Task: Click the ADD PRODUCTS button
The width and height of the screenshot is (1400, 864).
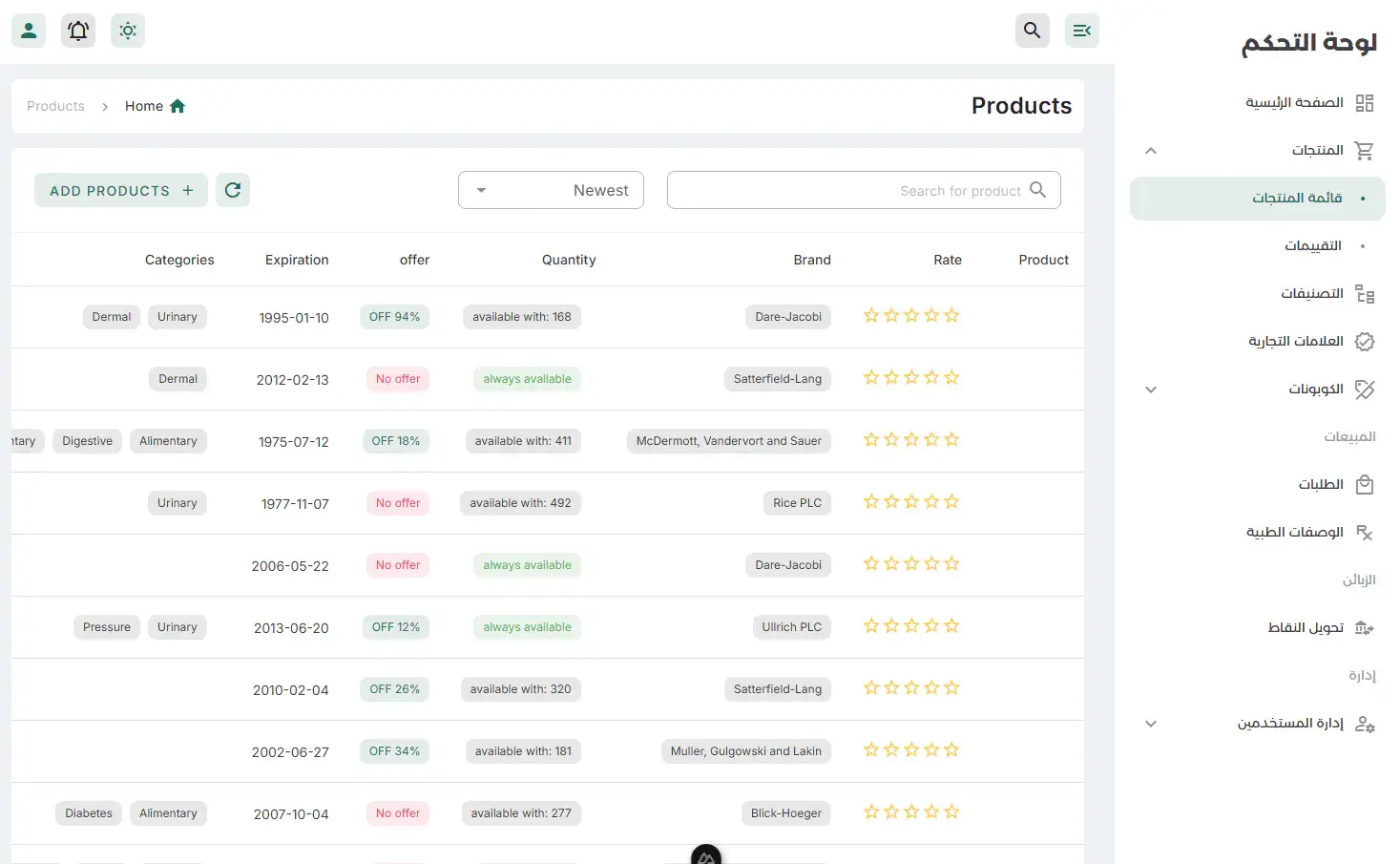Action: [121, 190]
